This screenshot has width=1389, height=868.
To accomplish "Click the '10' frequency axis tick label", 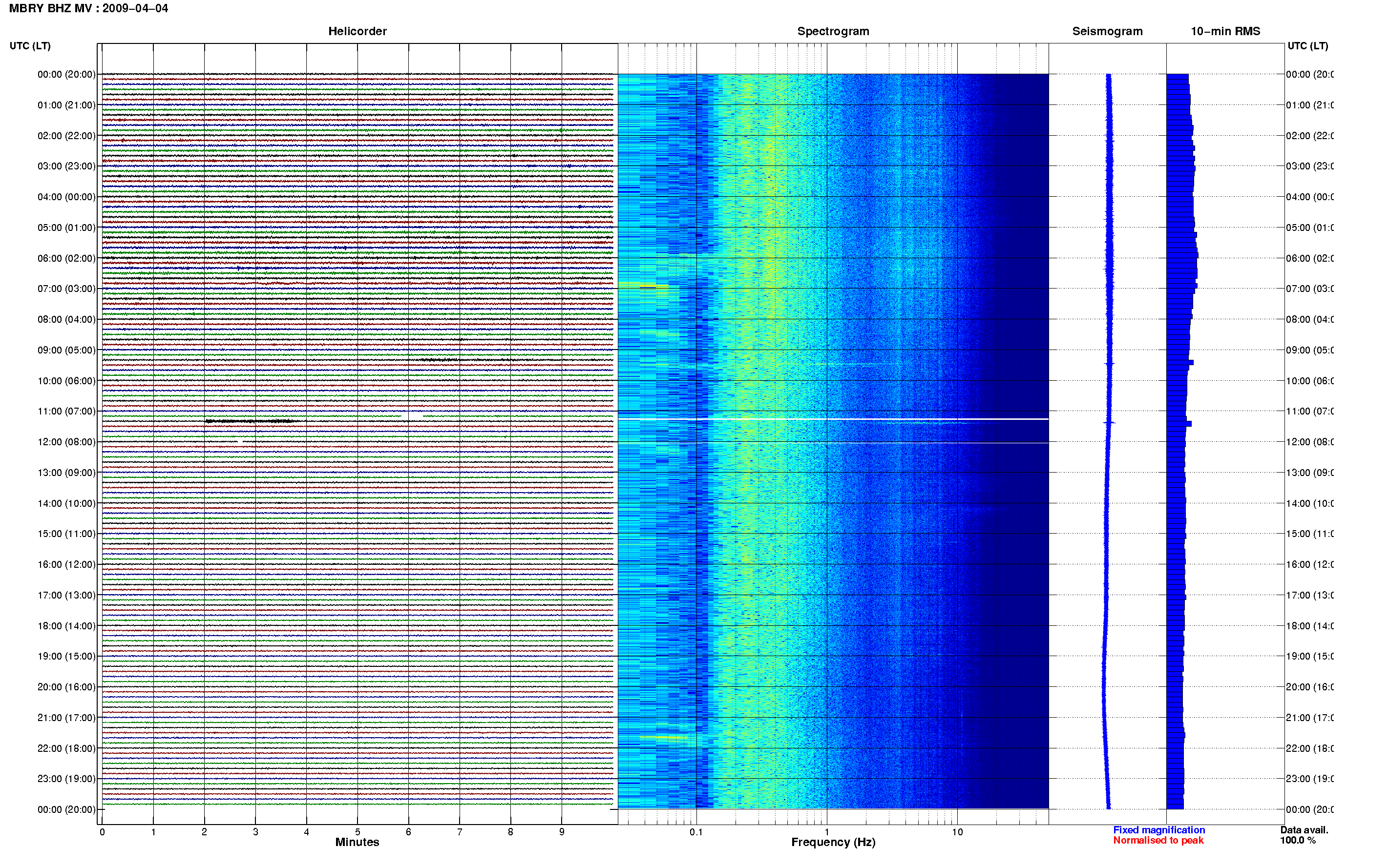I will point(957,832).
